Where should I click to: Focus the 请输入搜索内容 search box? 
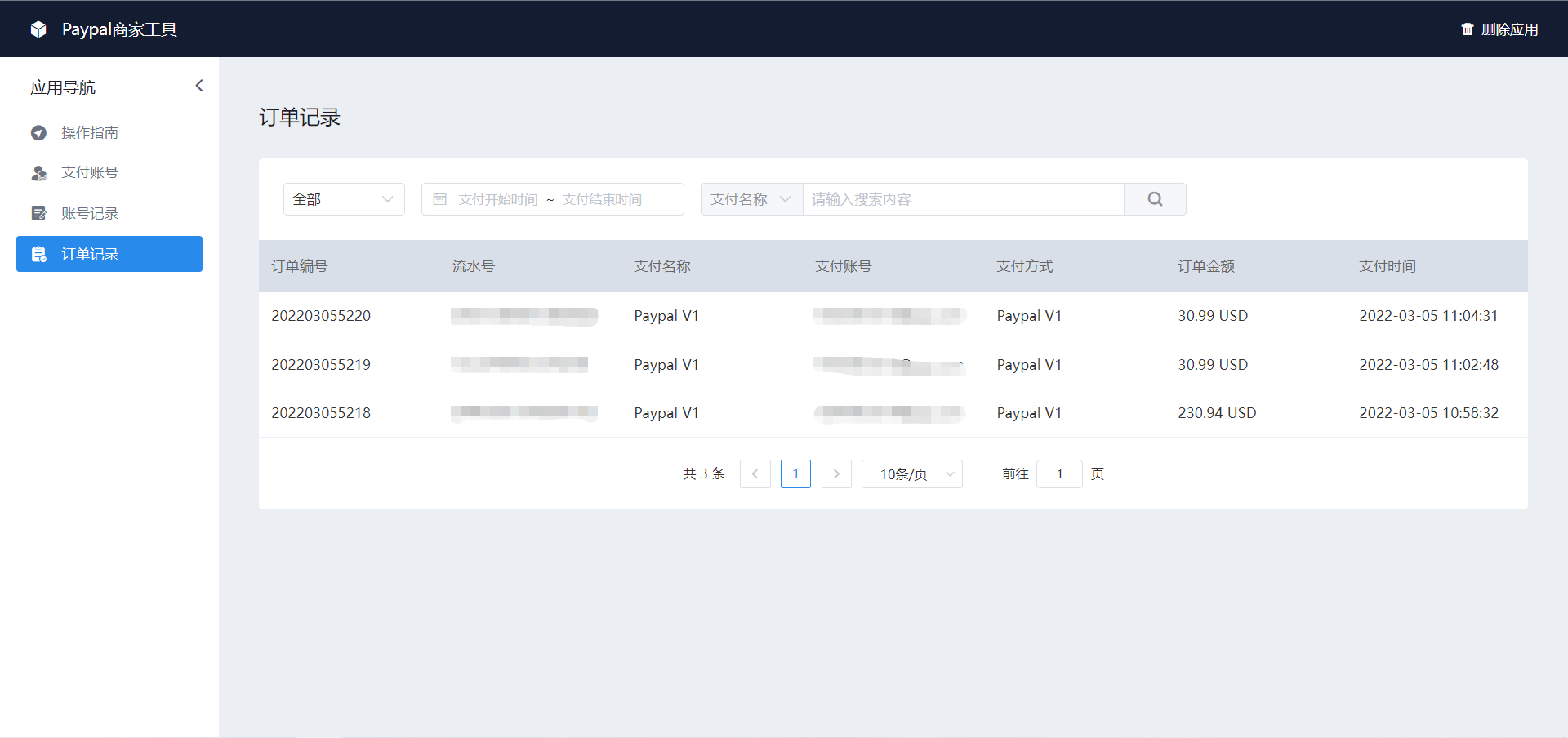point(964,199)
